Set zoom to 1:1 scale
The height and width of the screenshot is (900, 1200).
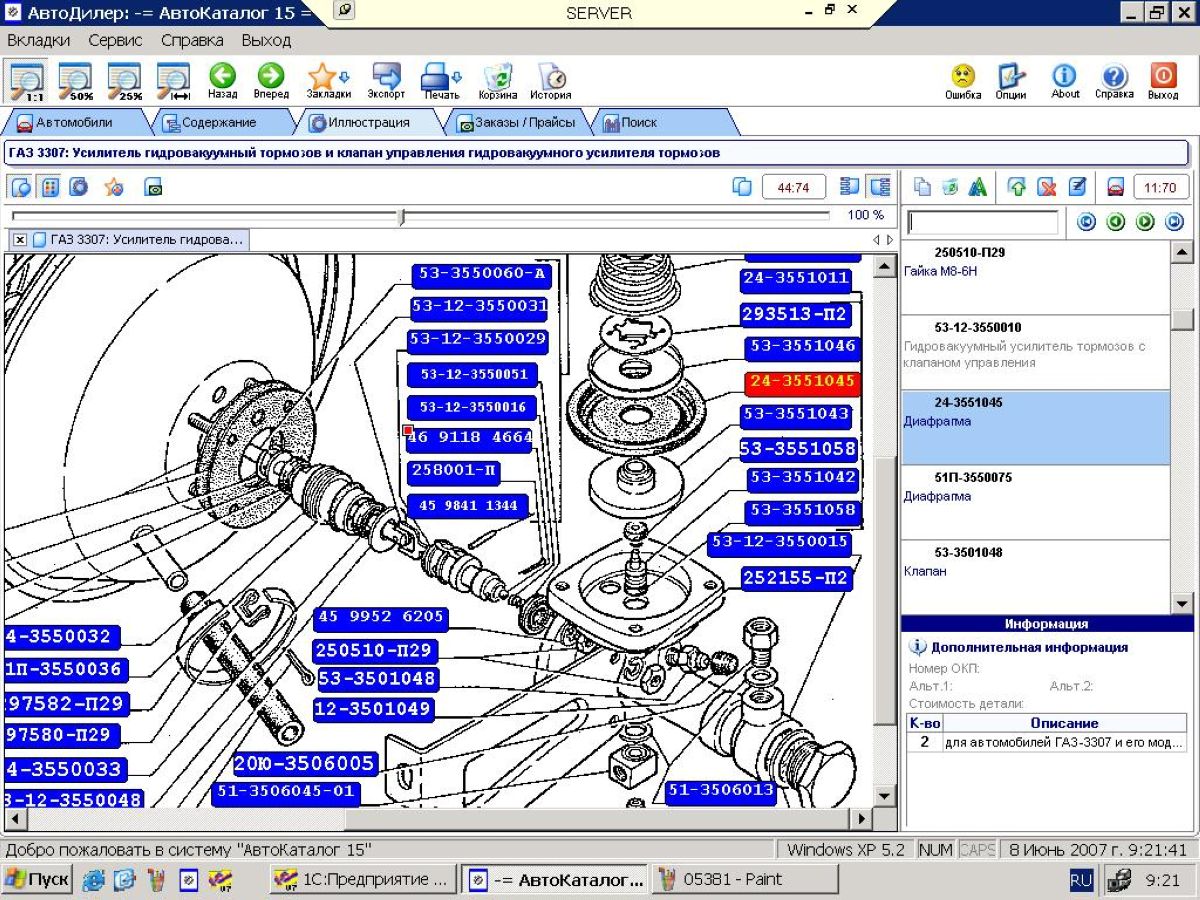pos(26,80)
